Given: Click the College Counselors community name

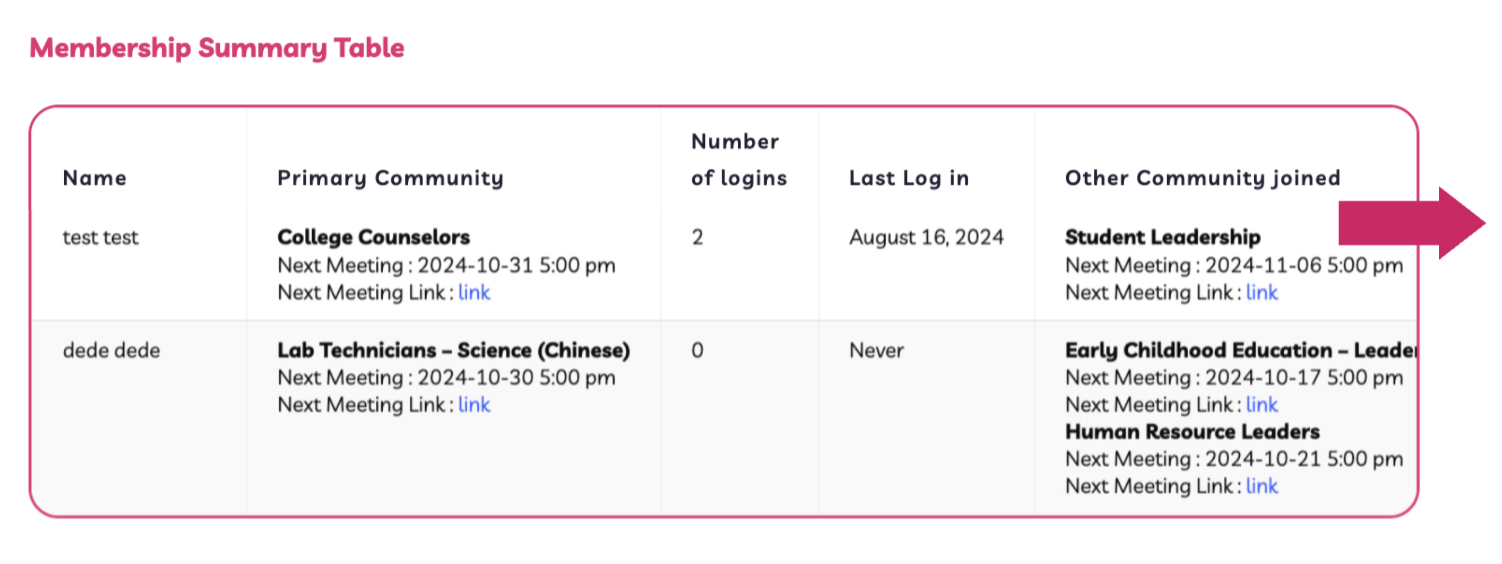Looking at the screenshot, I should pyautogui.click(x=374, y=238).
